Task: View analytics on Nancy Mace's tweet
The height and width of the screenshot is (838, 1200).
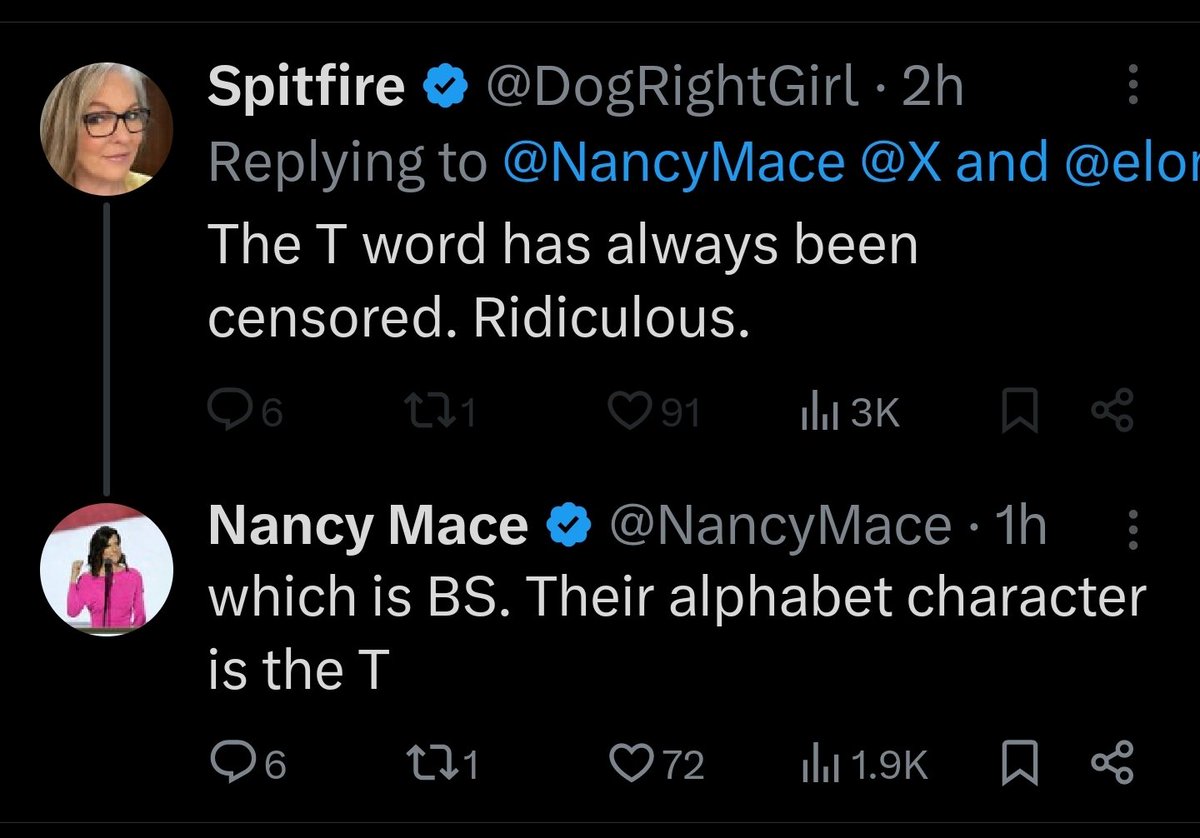Action: point(815,765)
